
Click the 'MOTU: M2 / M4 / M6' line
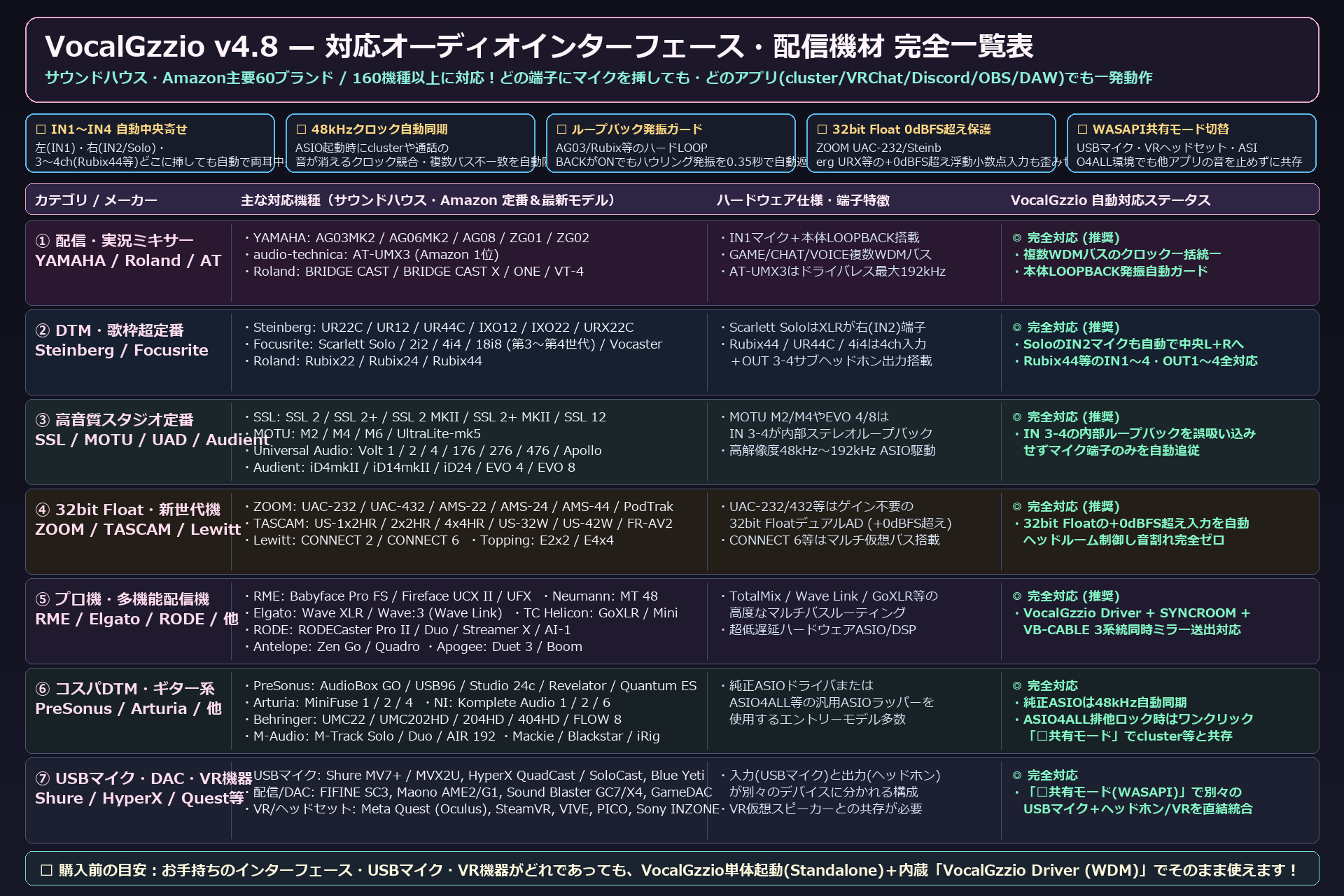362,434
